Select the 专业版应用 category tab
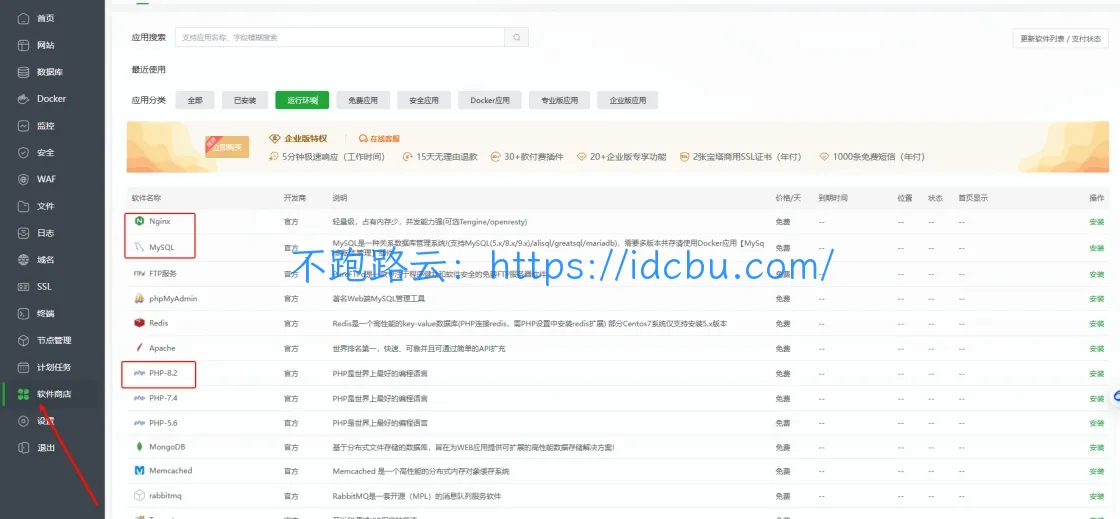The image size is (1120, 519). coord(559,100)
